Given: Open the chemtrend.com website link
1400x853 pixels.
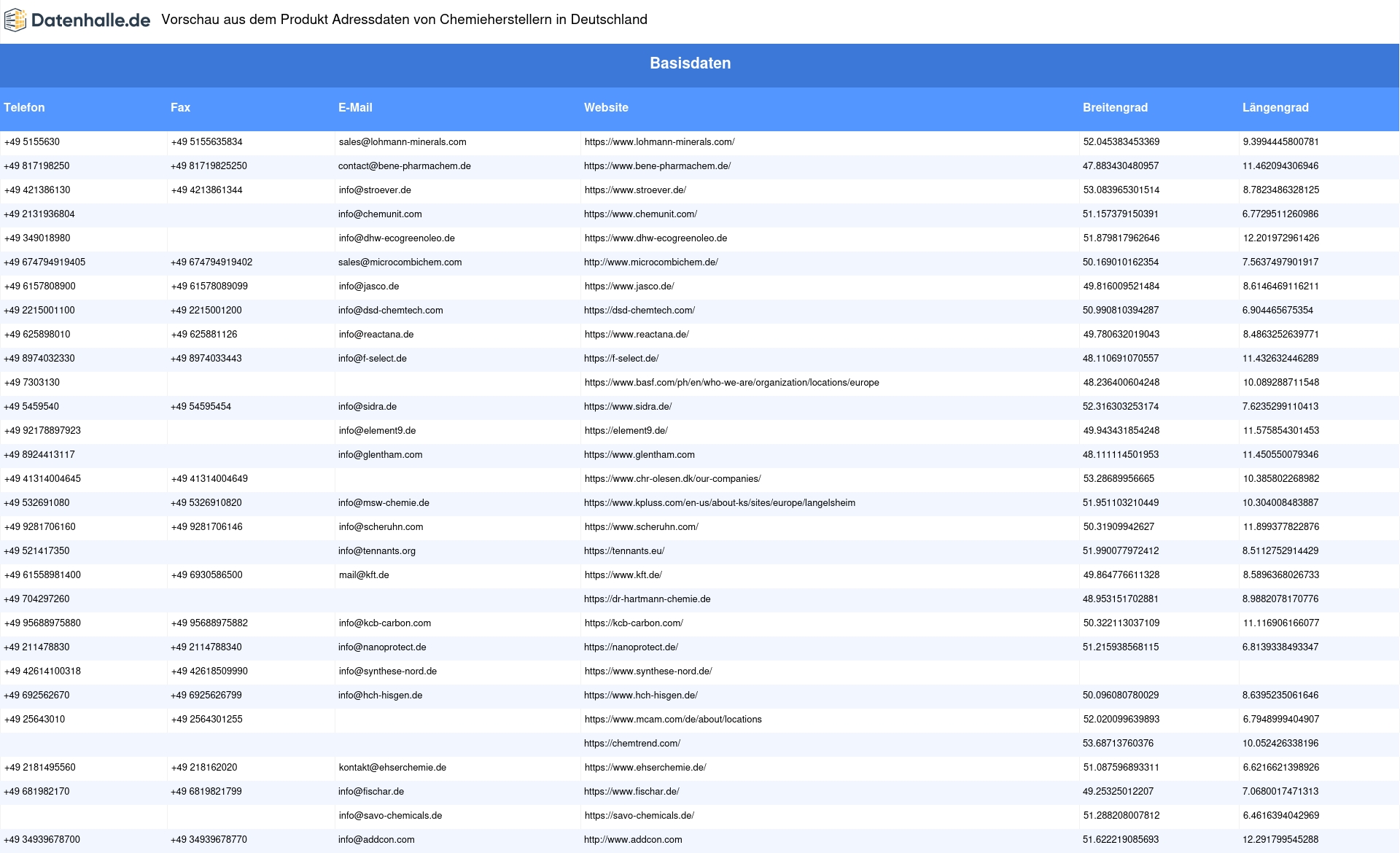Looking at the screenshot, I should click(x=632, y=744).
